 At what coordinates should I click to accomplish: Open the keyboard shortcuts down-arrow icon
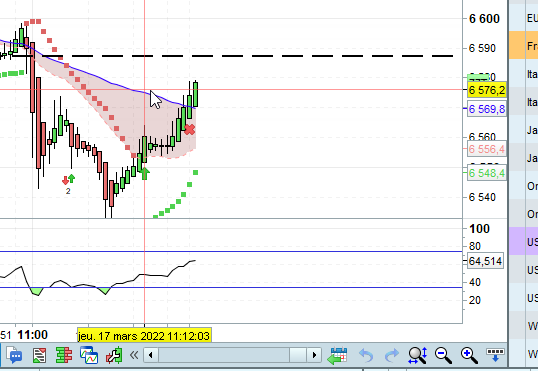pos(495,355)
